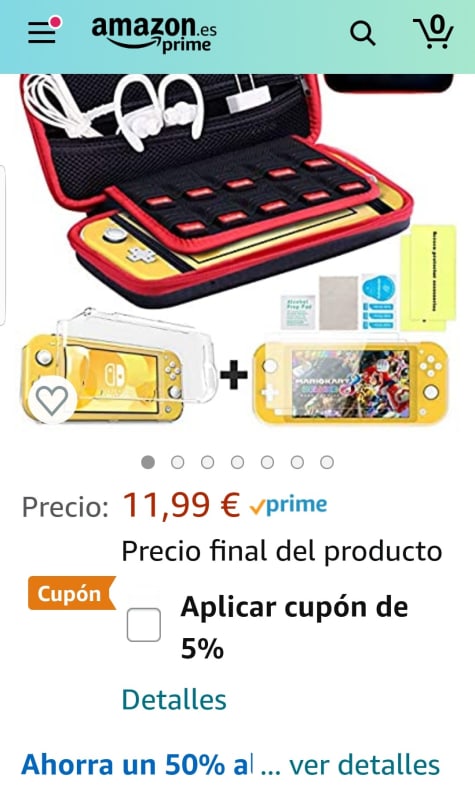Screen dimensions: 475x800
Task: Open the 'Ahorra un 50%' promotion text
Action: pos(137,765)
